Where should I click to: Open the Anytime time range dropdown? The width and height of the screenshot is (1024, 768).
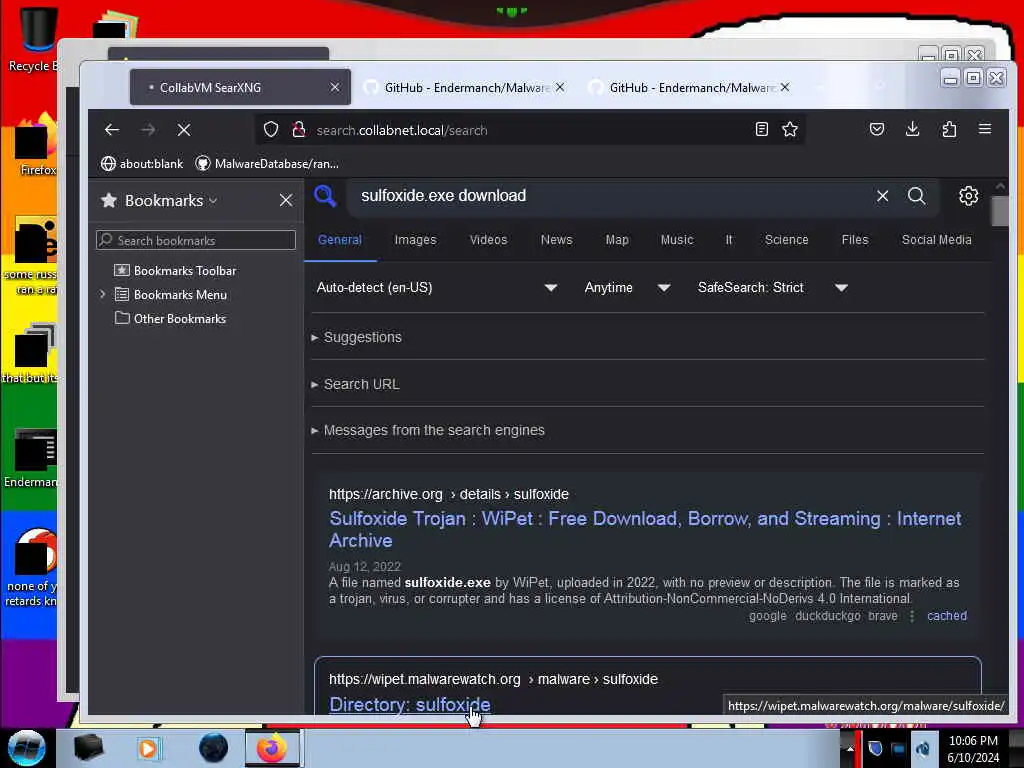tap(627, 287)
